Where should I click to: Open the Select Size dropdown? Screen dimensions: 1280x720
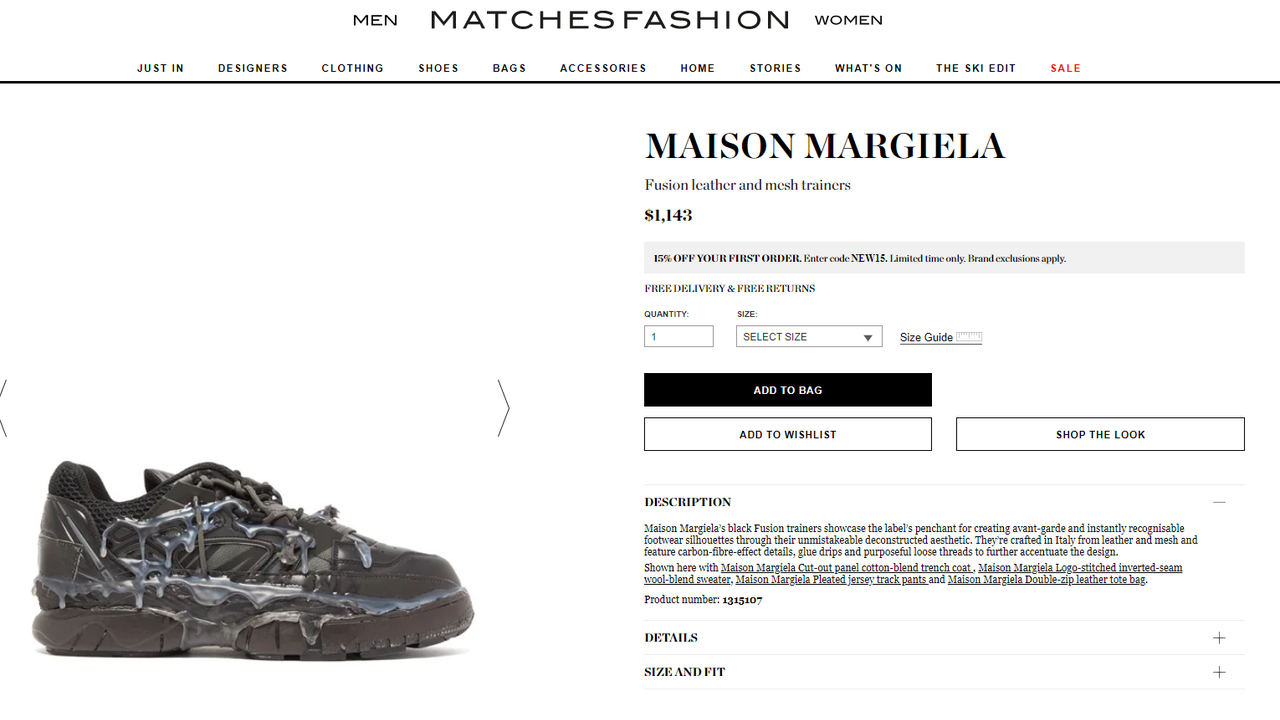click(809, 337)
